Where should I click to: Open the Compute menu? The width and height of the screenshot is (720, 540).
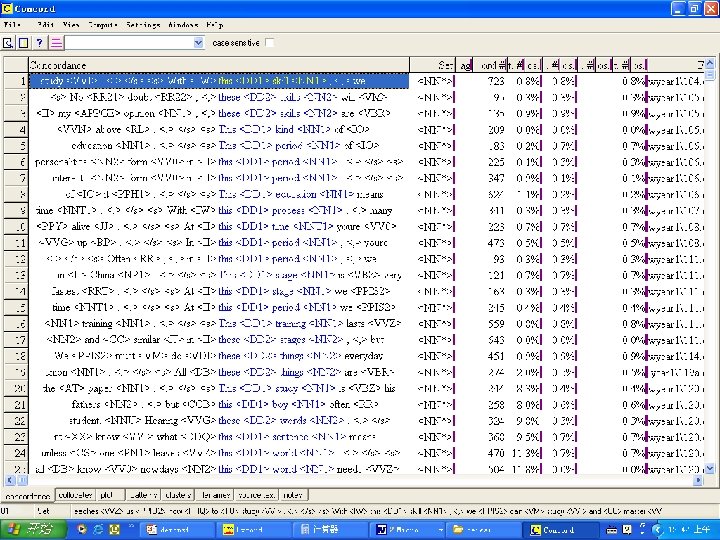(x=103, y=25)
